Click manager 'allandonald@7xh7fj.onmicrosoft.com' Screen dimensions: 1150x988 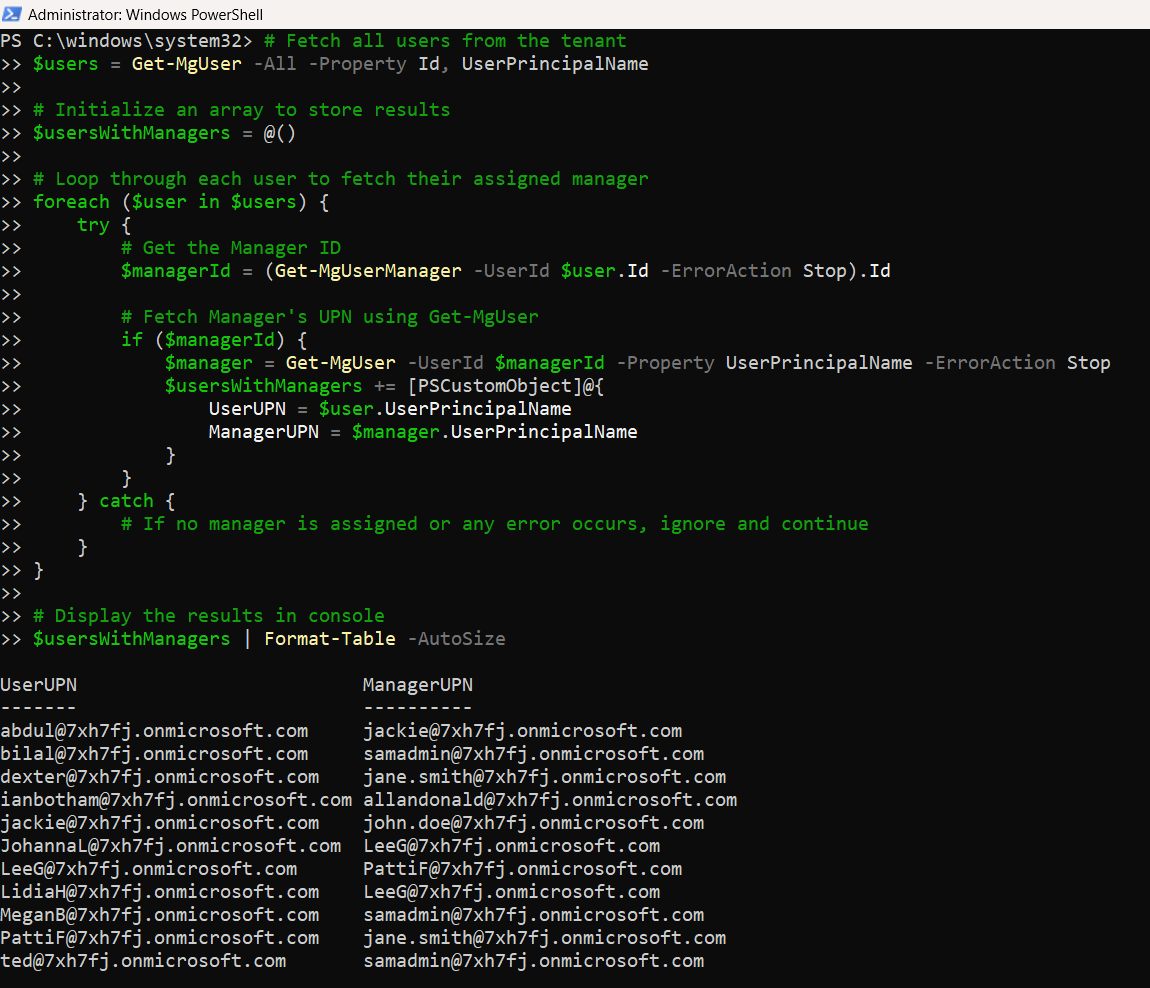point(550,800)
